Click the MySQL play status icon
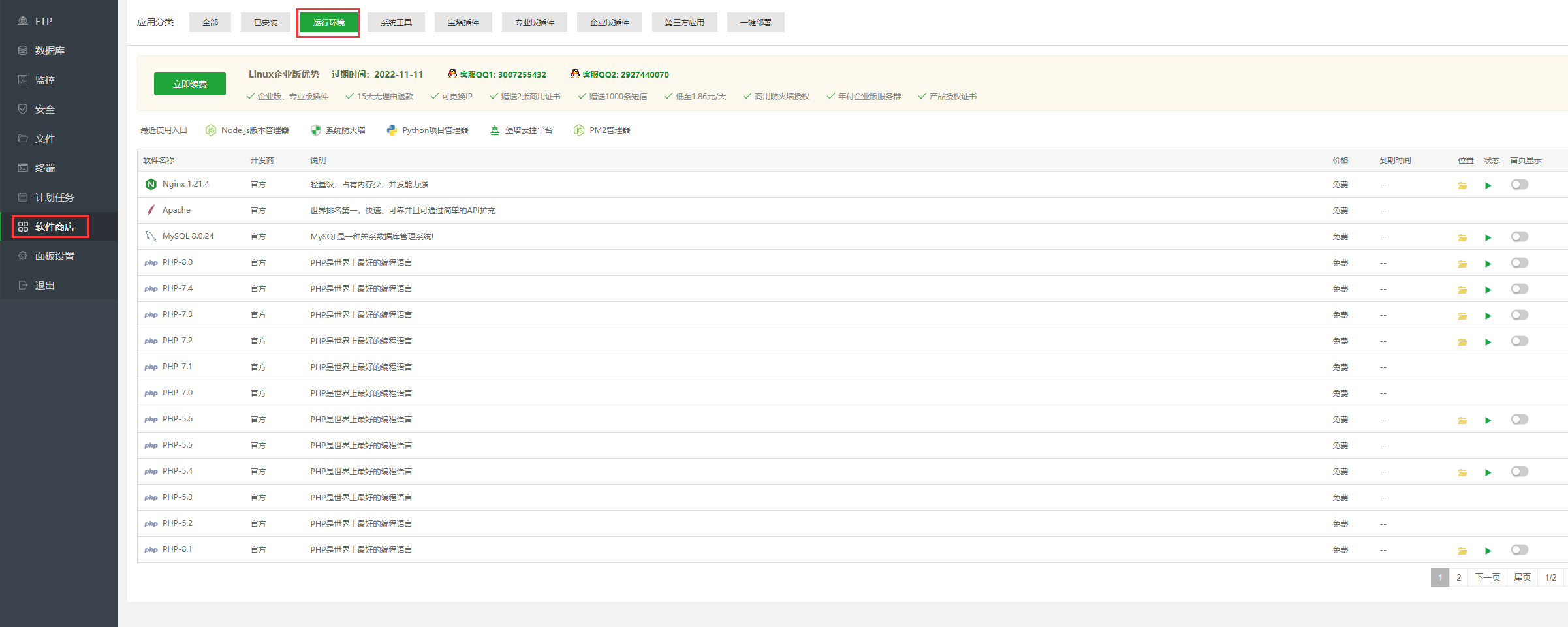 pos(1488,237)
